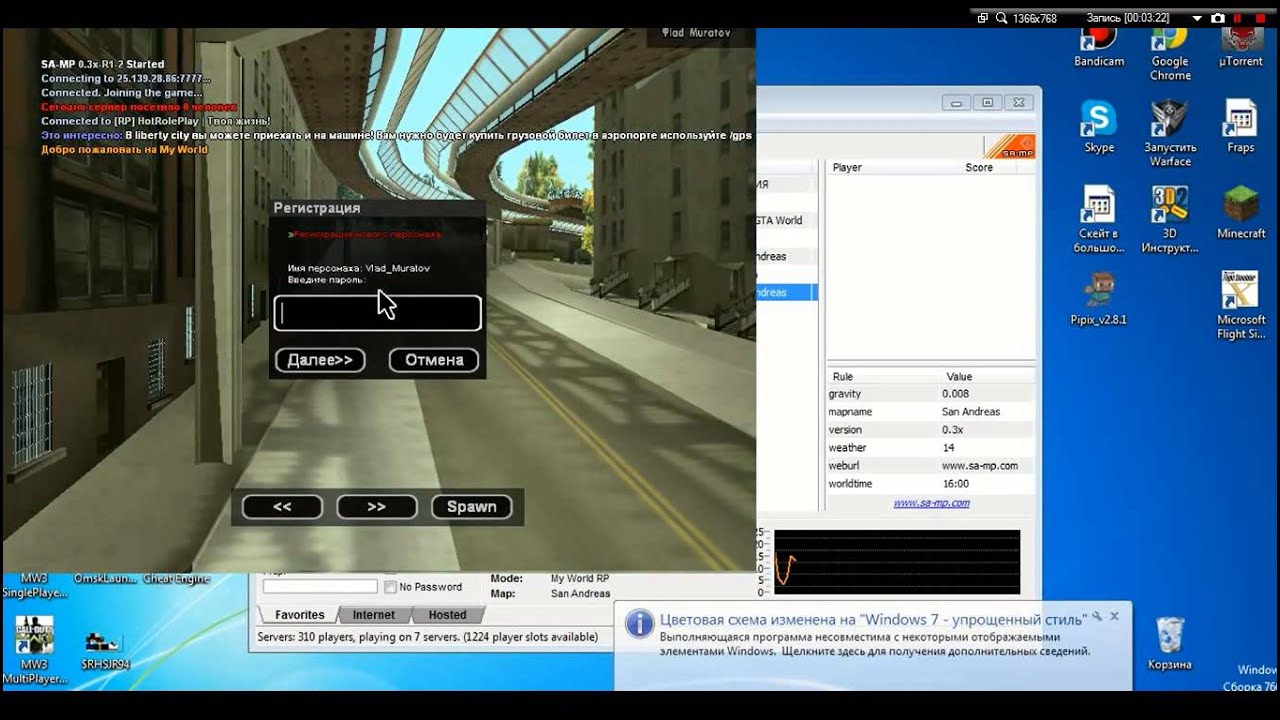Click the 1366x768 resolution text in the recorder bar
1280x720 pixels.
pyautogui.click(x=1035, y=18)
